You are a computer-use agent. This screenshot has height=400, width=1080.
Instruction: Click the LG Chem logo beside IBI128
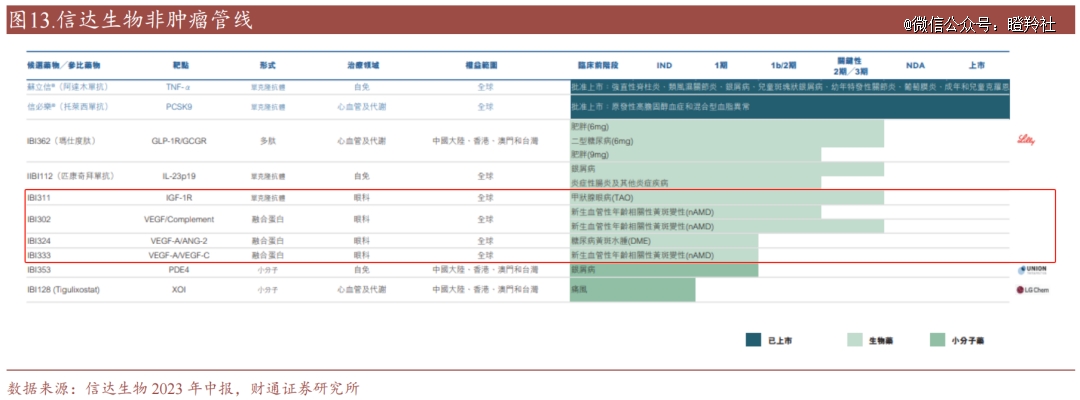tap(1032, 290)
